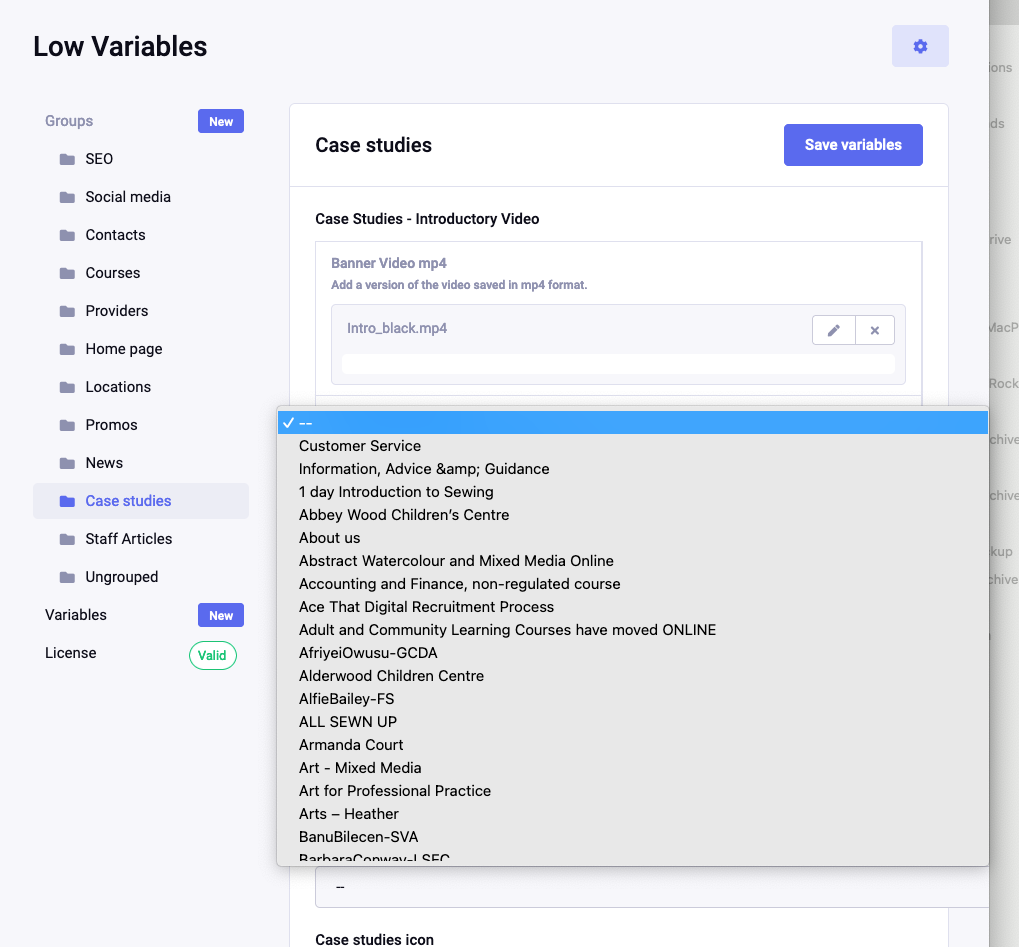Click the empty field under Intro_black.mp4
Screen dimensions: 1019x947
pos(618,364)
